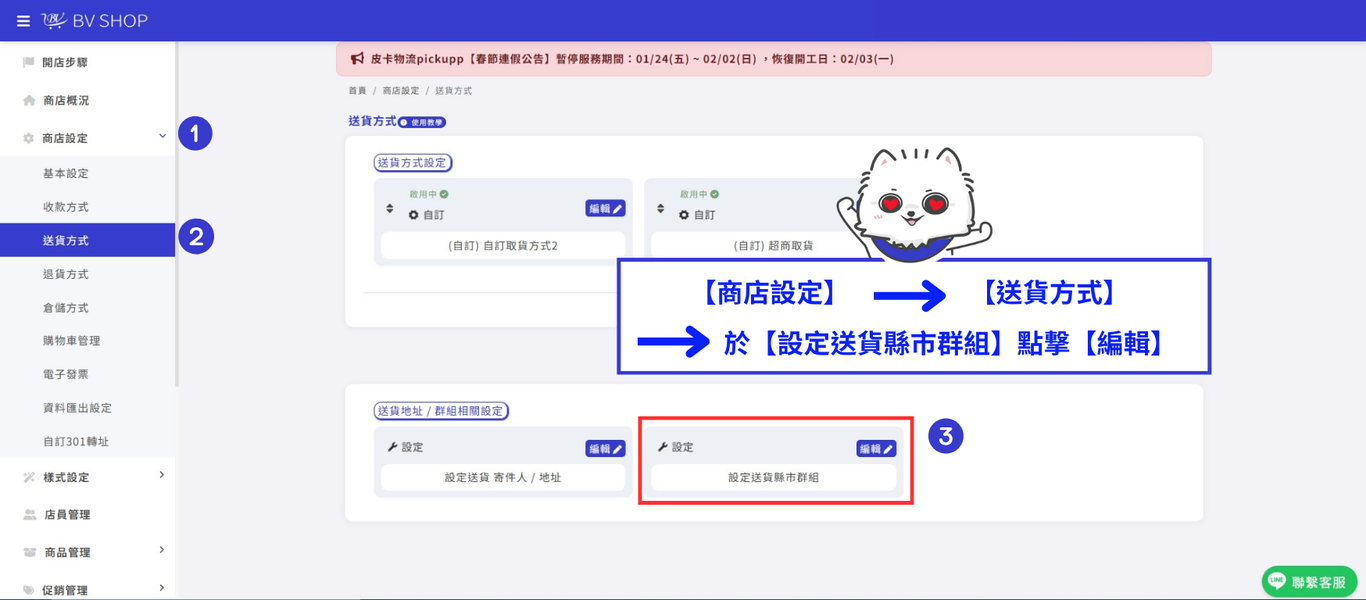Toggle the hamburger sidebar menu
This screenshot has height=600, width=1366.
coord(23,21)
